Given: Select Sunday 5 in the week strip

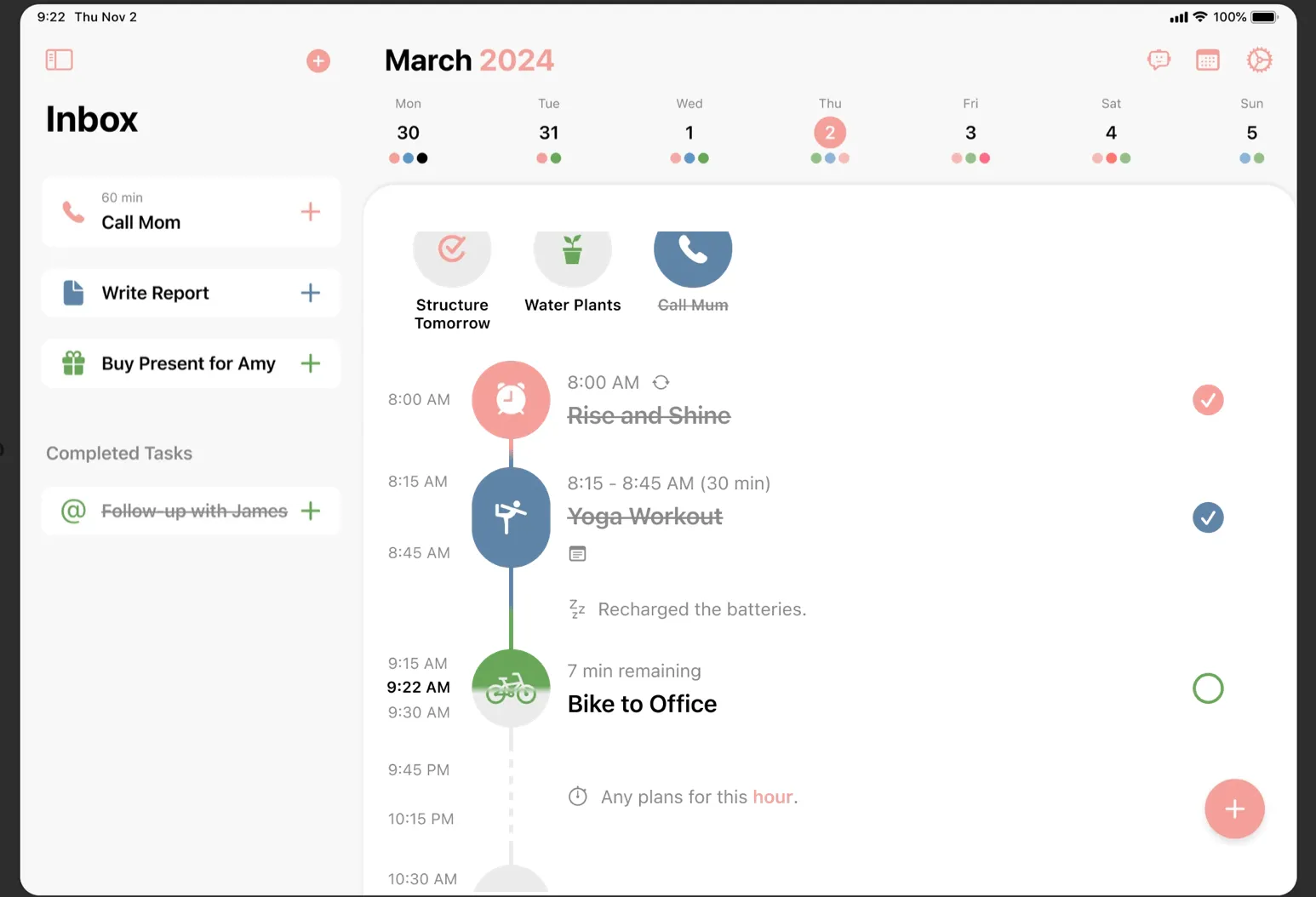Looking at the screenshot, I should 1251,131.
